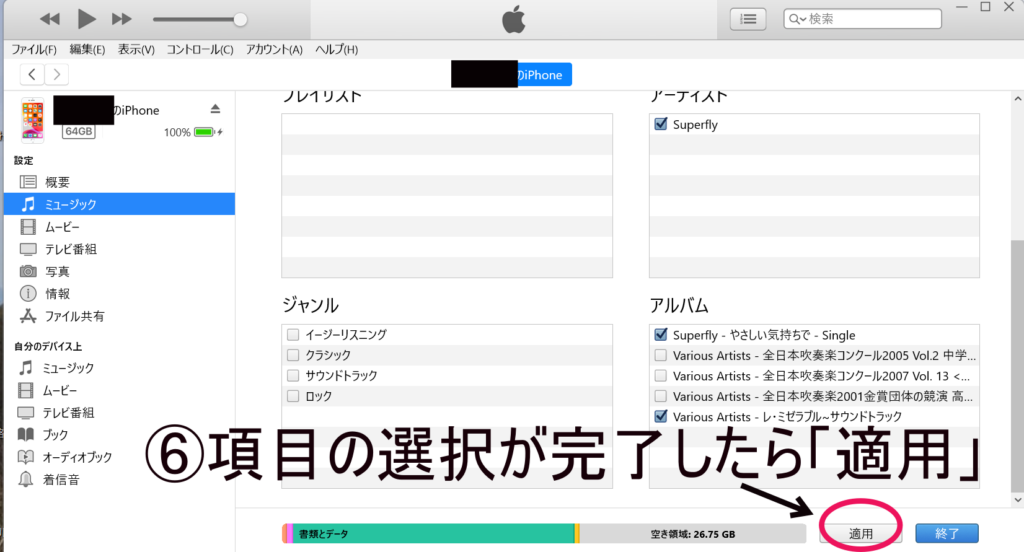
Task: Check 全日本吹奏楽コンクール2007 Vol. 13 album
Action: coord(660,376)
